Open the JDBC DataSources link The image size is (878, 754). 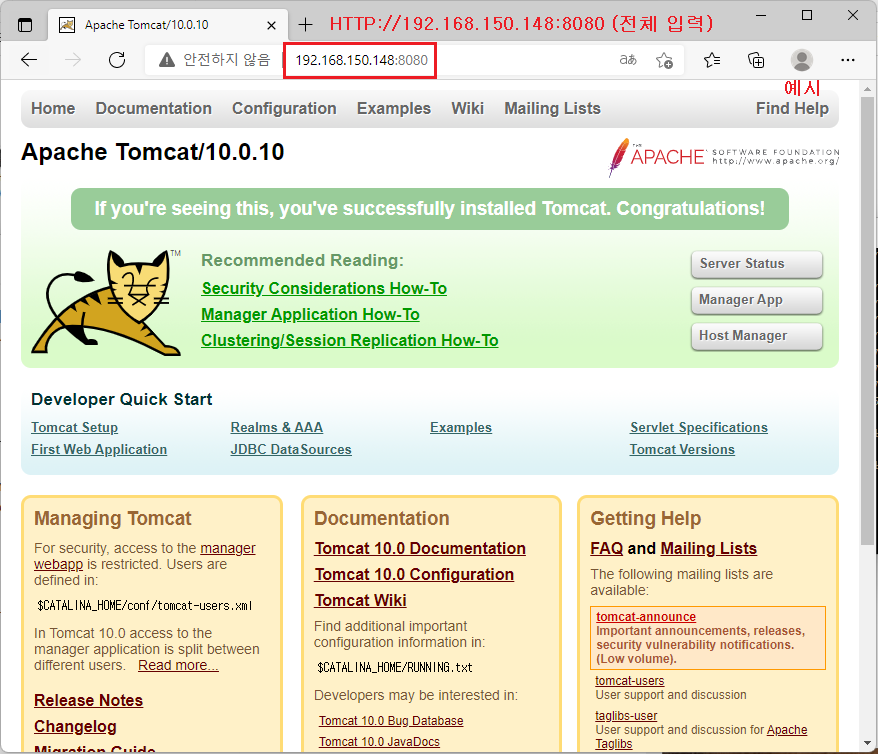[291, 449]
